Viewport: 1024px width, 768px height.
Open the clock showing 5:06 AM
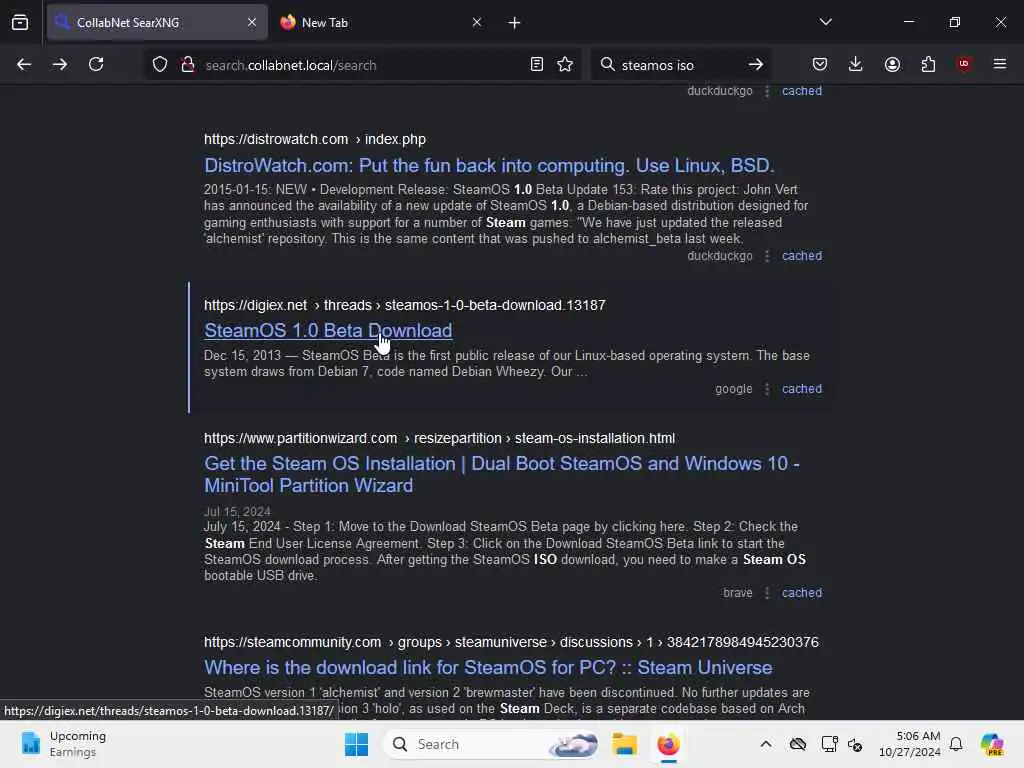[x=910, y=744]
